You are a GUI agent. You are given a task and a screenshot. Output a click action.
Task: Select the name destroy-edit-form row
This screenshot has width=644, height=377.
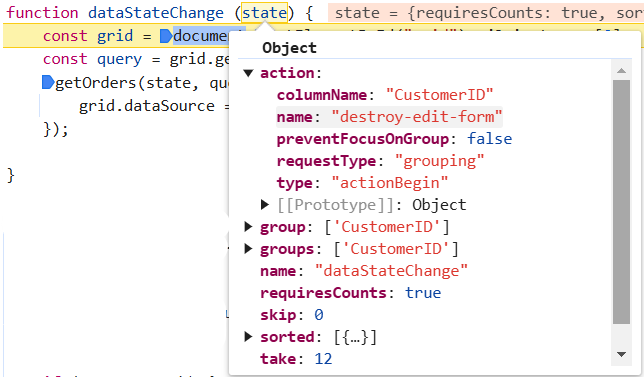tap(389, 117)
